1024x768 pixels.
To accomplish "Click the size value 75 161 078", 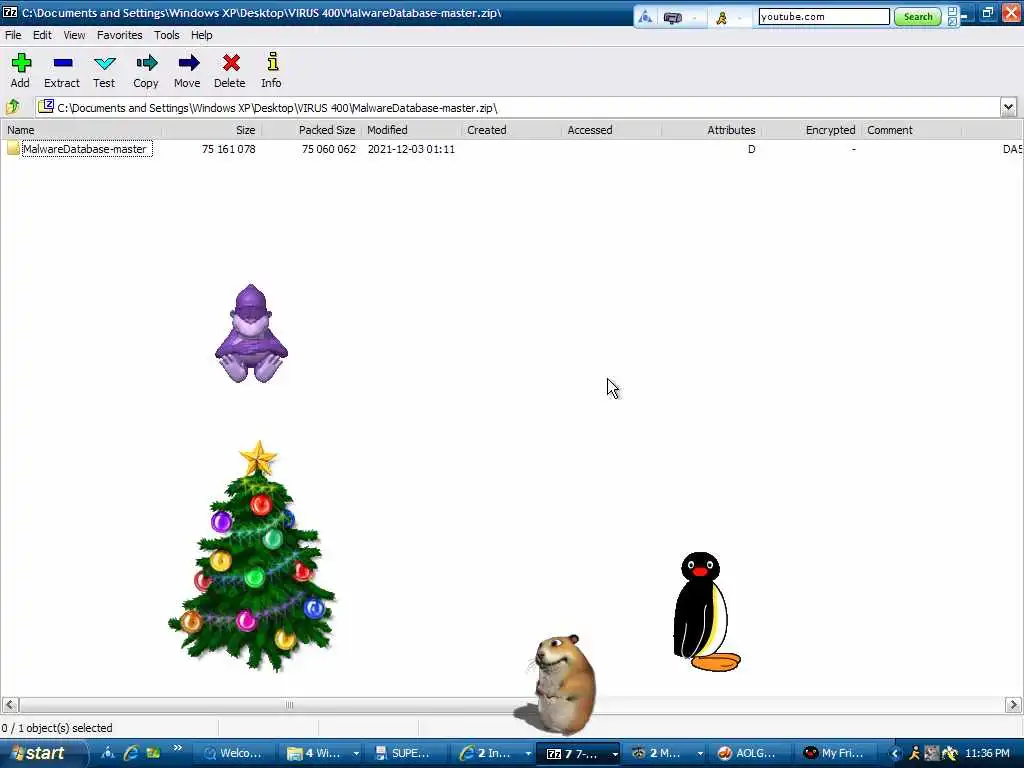I will (x=229, y=149).
